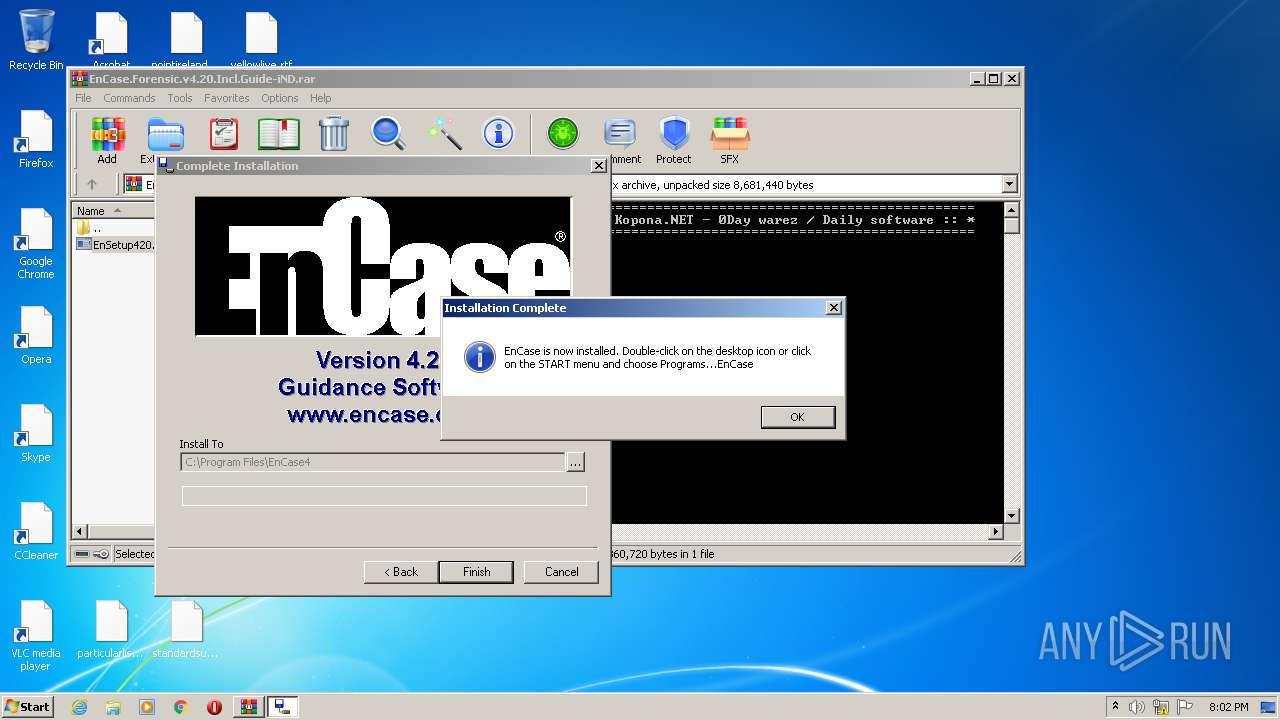Expand the WinRAR address bar dropdown
The width and height of the screenshot is (1280, 720).
coord(1009,184)
